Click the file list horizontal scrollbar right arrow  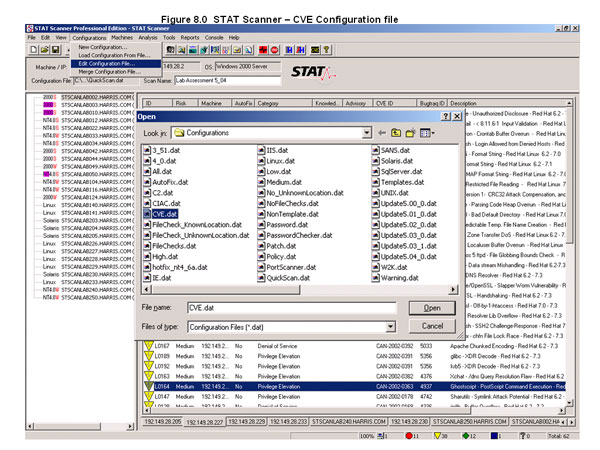(x=453, y=289)
